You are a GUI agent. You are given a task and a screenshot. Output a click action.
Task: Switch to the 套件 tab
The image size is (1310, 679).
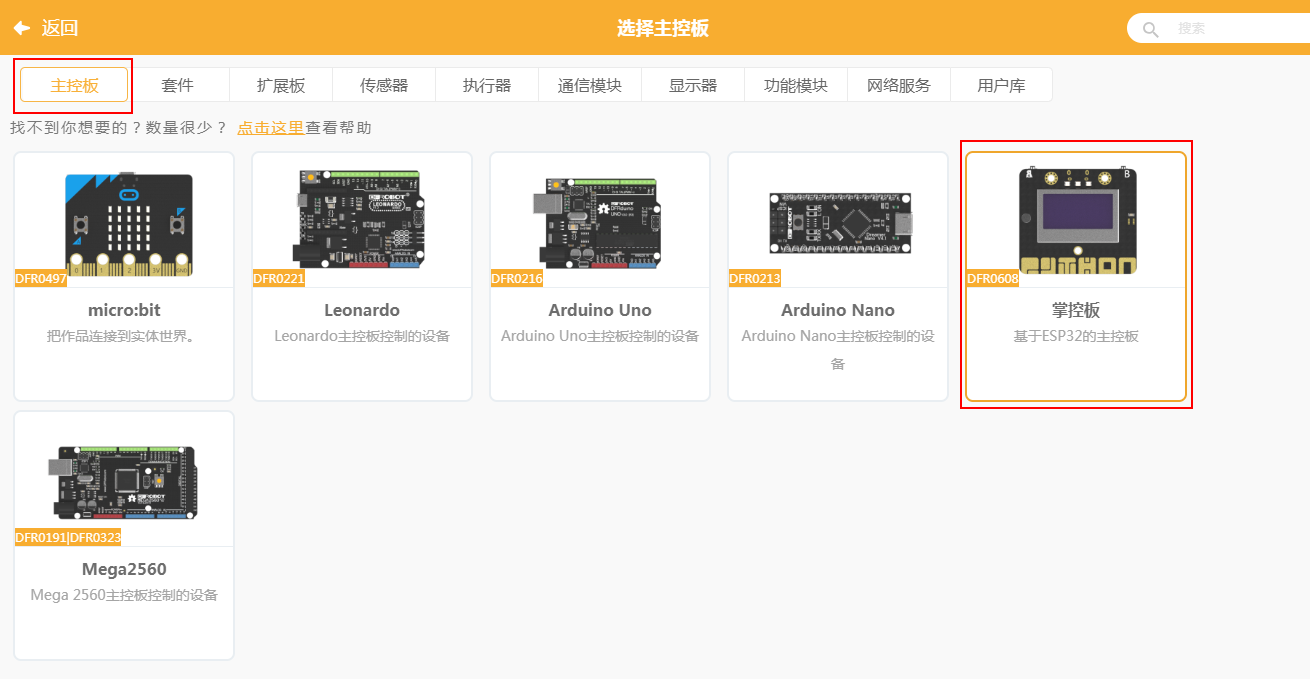[x=178, y=85]
